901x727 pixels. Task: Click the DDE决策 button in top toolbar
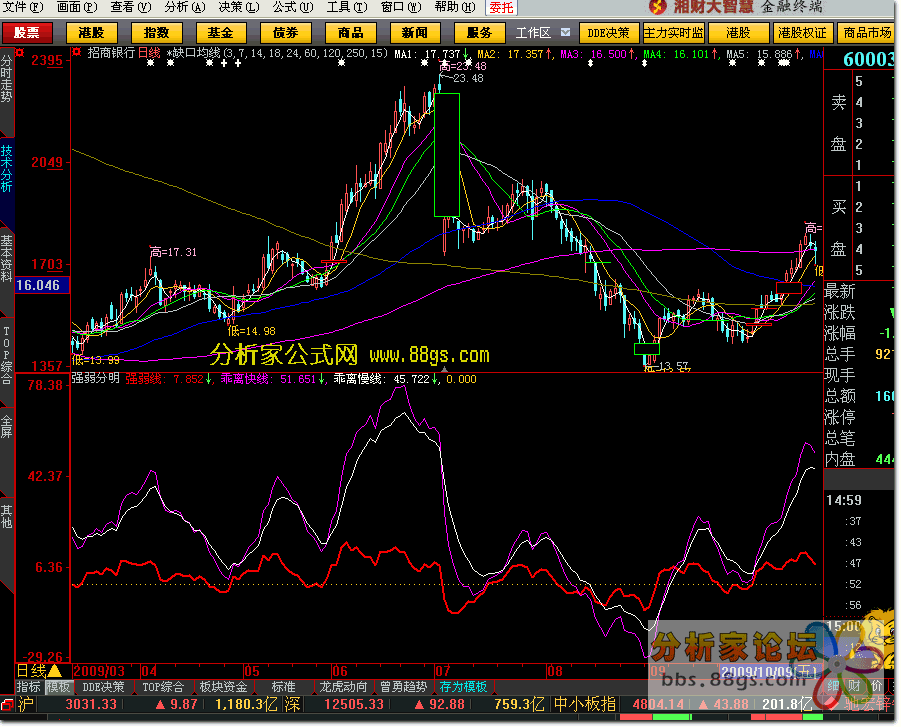(x=609, y=33)
